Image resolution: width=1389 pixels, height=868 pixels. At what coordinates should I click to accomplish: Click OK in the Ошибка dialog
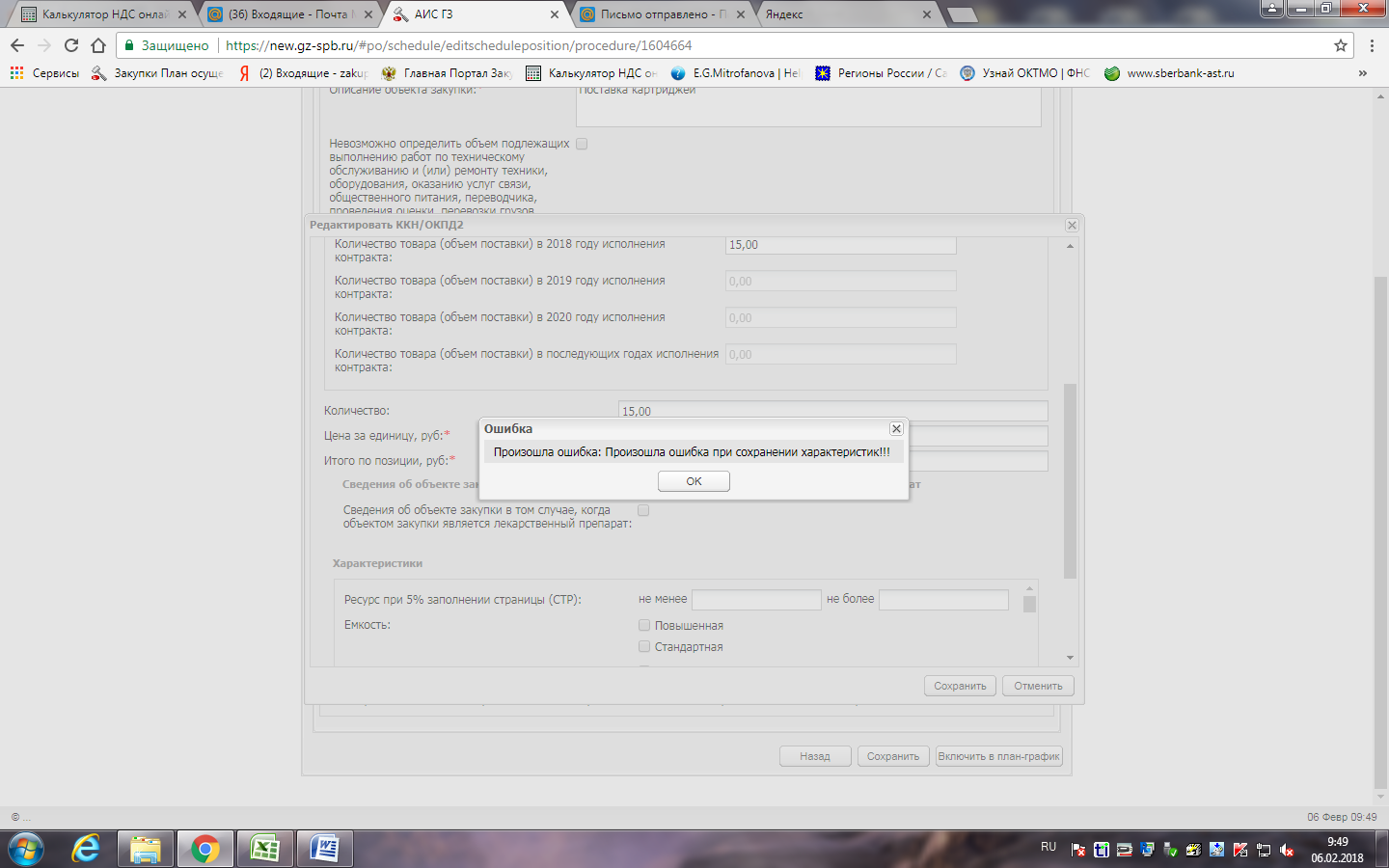coord(694,481)
